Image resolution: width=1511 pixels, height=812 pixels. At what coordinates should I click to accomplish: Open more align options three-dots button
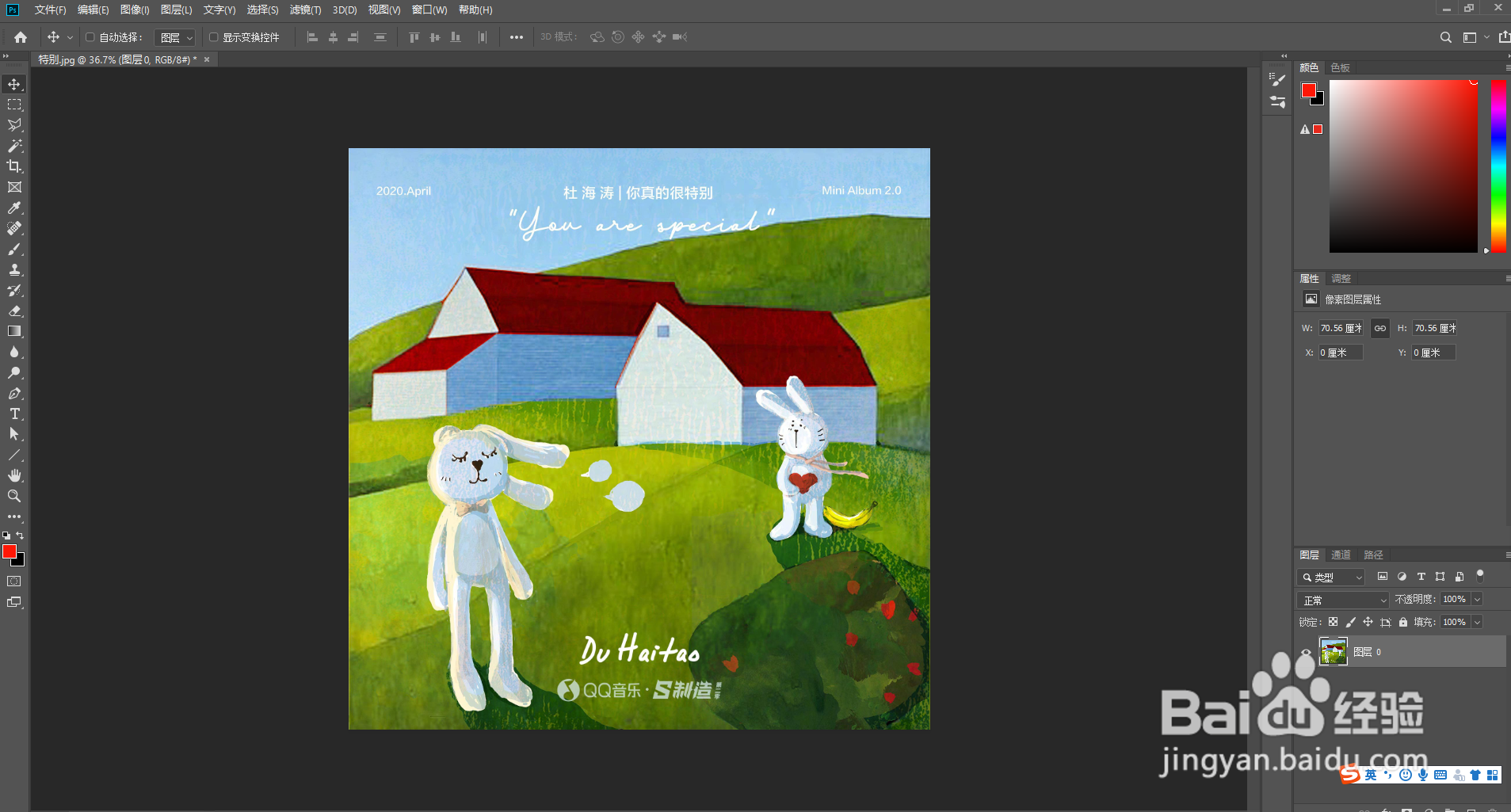coord(517,37)
